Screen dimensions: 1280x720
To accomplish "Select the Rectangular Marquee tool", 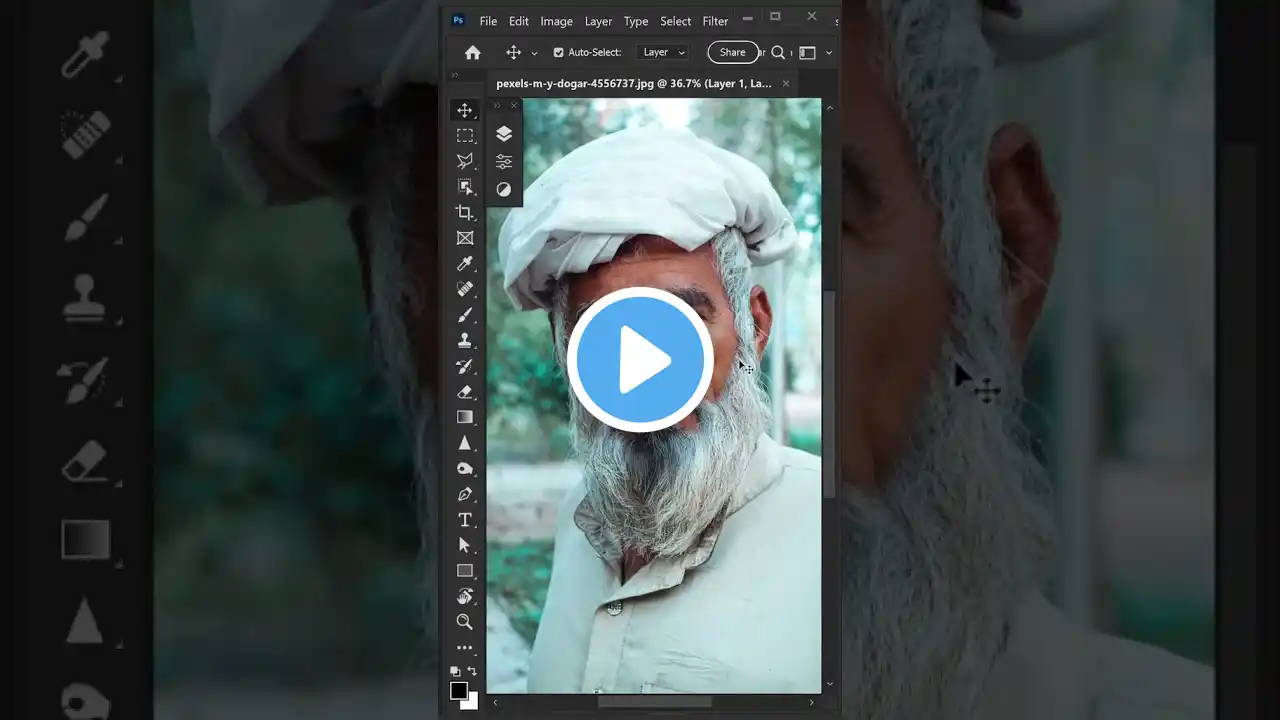I will [x=464, y=136].
